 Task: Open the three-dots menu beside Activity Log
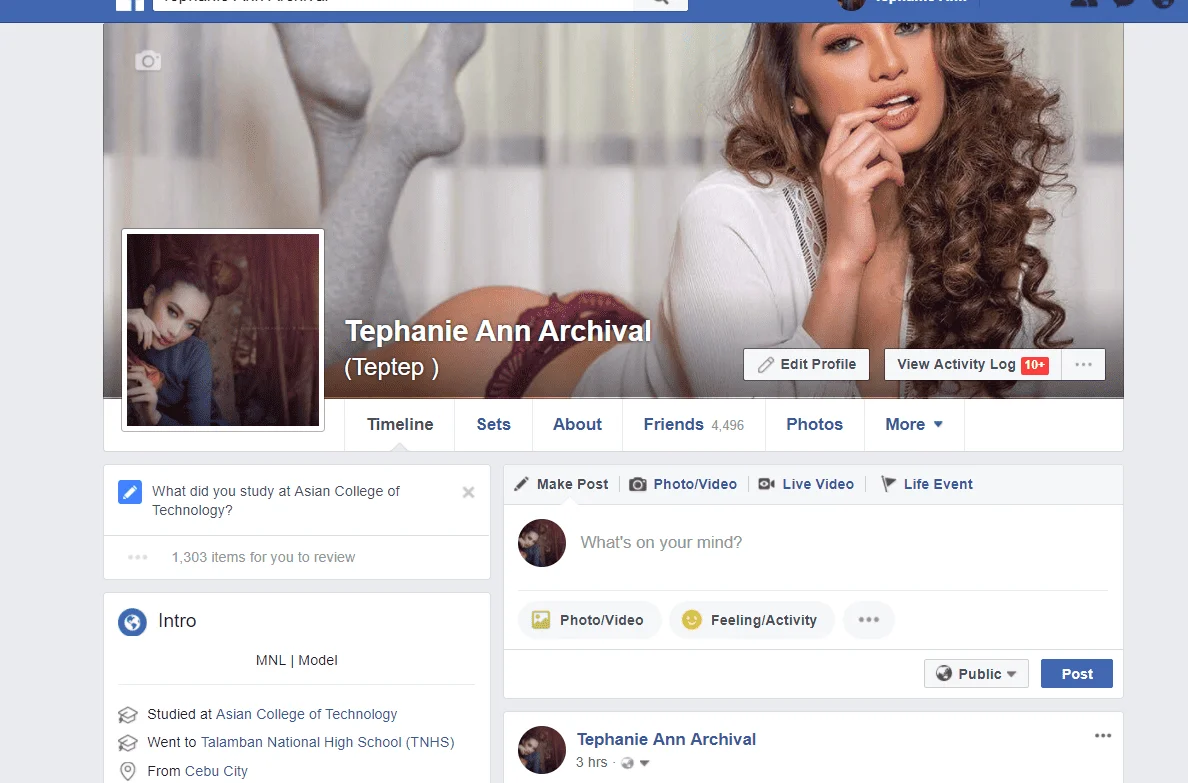point(1083,365)
